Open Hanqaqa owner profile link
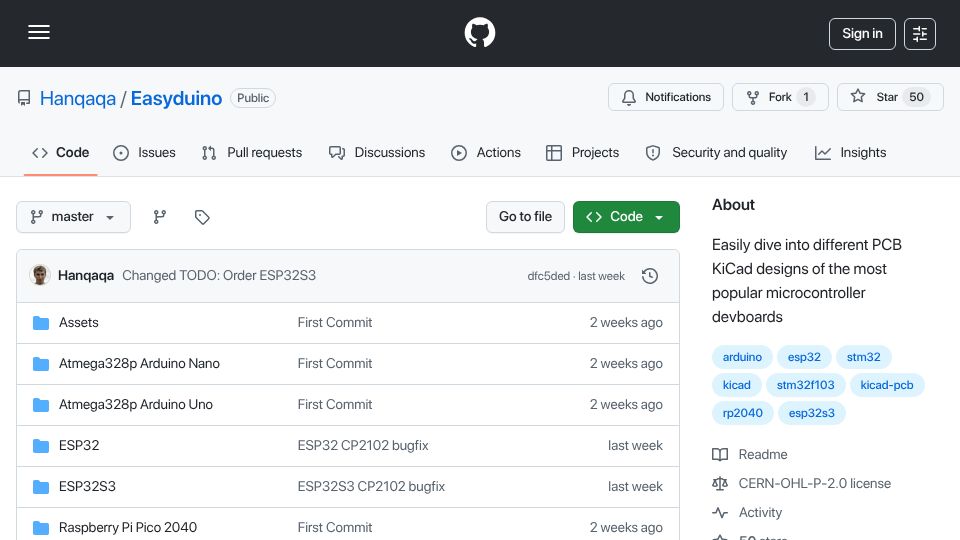960x540 pixels. [x=78, y=98]
